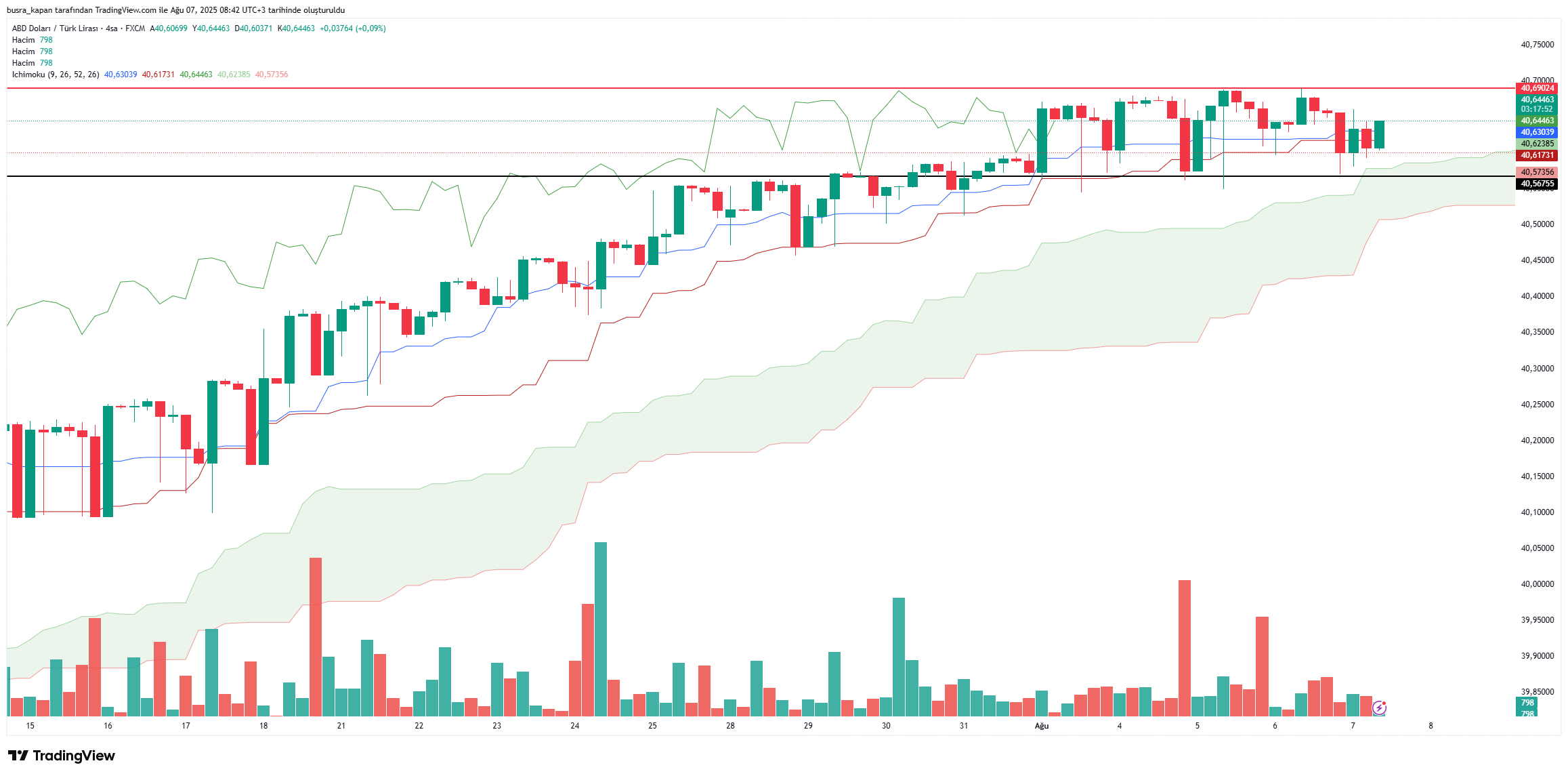Click the tall red volume bar near date 5
This screenshot has height=776, width=1568.
click(1185, 648)
